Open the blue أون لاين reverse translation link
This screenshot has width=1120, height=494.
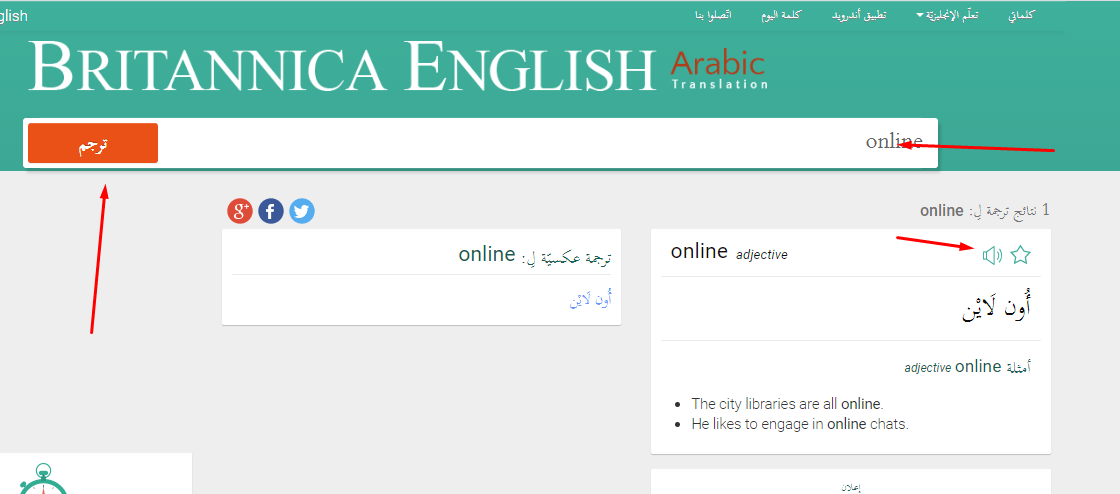coord(589,298)
